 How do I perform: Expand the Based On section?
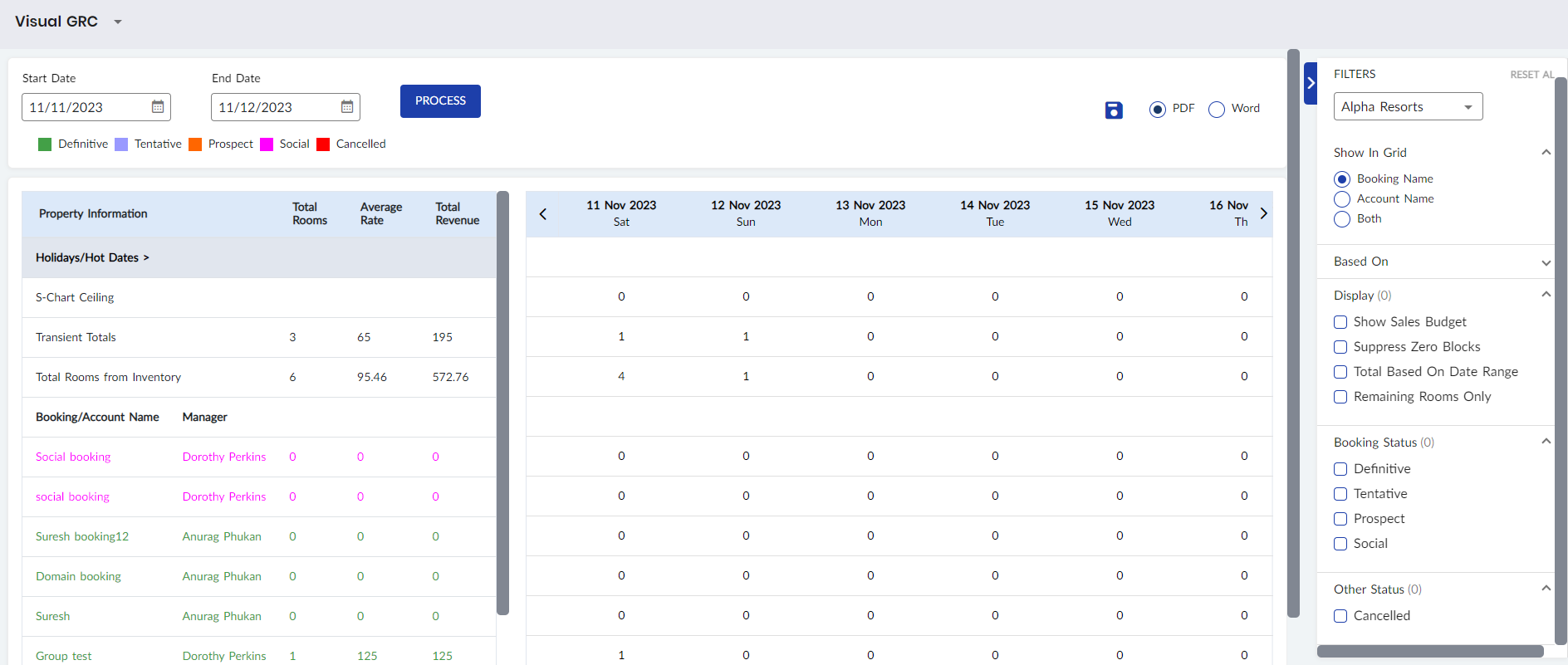click(1546, 262)
